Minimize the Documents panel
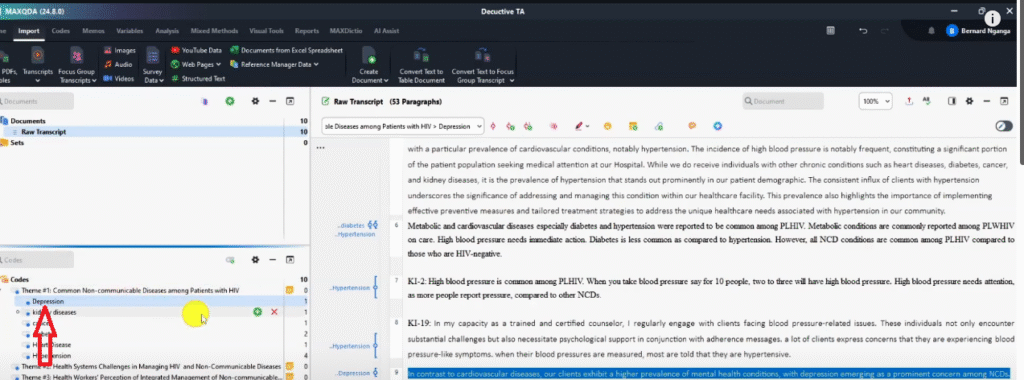 pyautogui.click(x=273, y=101)
